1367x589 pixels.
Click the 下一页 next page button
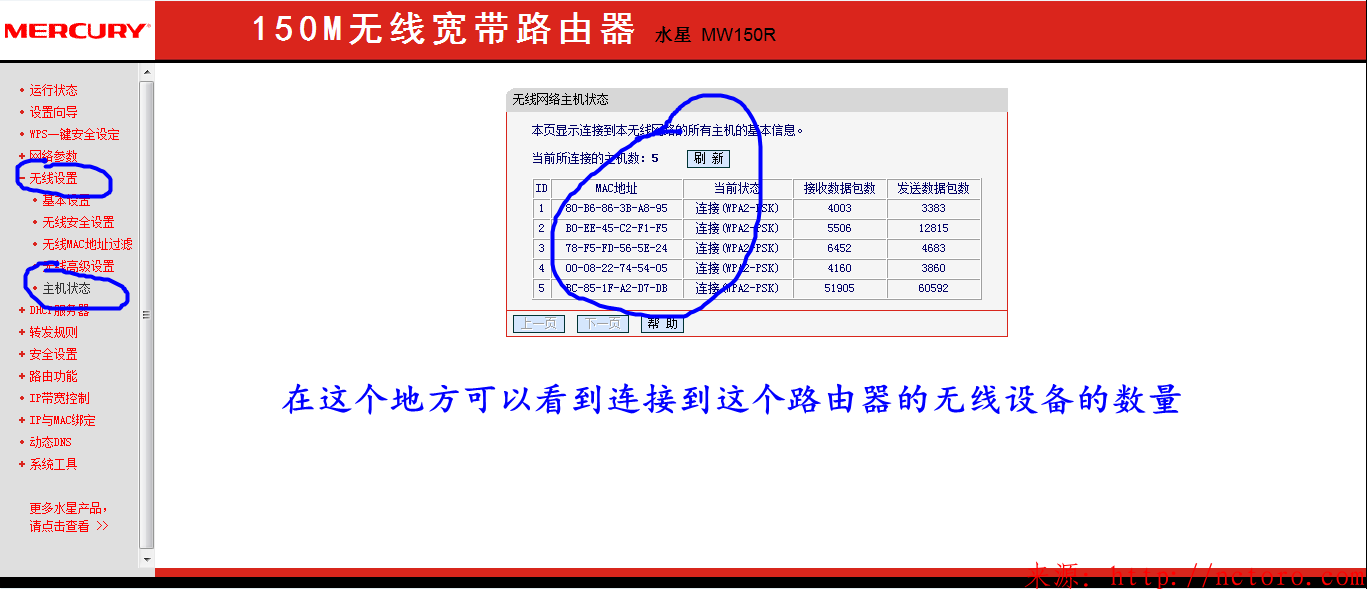click(602, 324)
